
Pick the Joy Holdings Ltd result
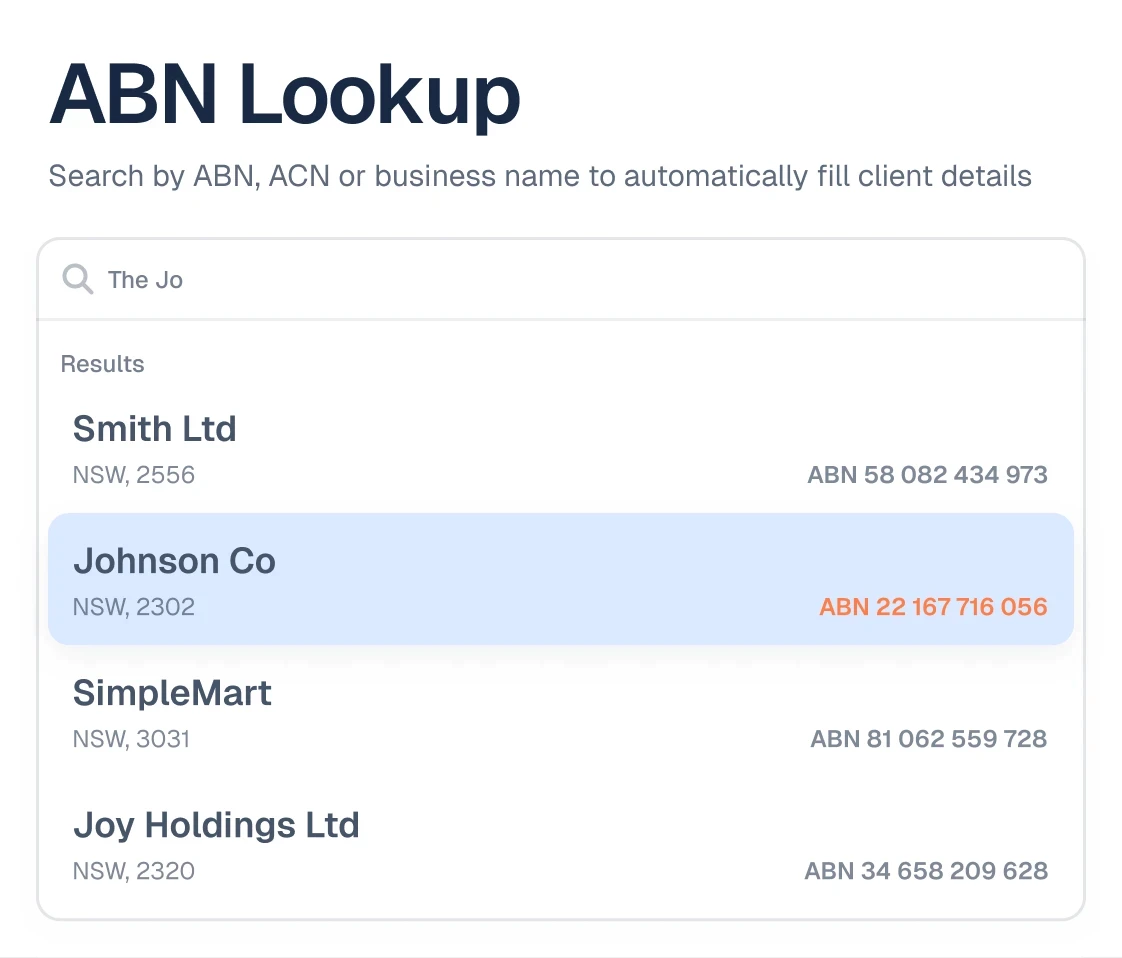pyautogui.click(x=561, y=843)
